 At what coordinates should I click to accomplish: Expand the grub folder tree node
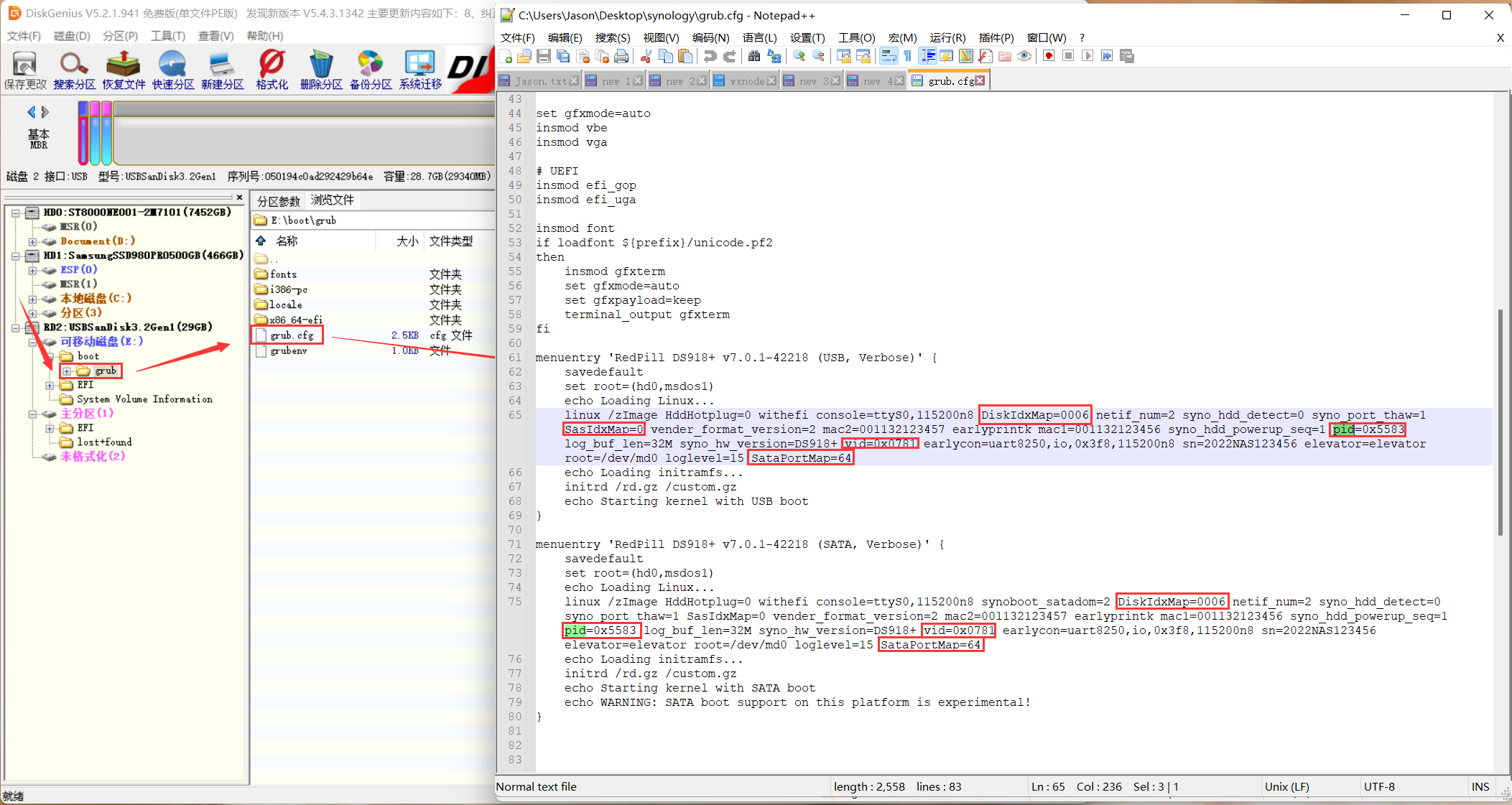coord(67,371)
